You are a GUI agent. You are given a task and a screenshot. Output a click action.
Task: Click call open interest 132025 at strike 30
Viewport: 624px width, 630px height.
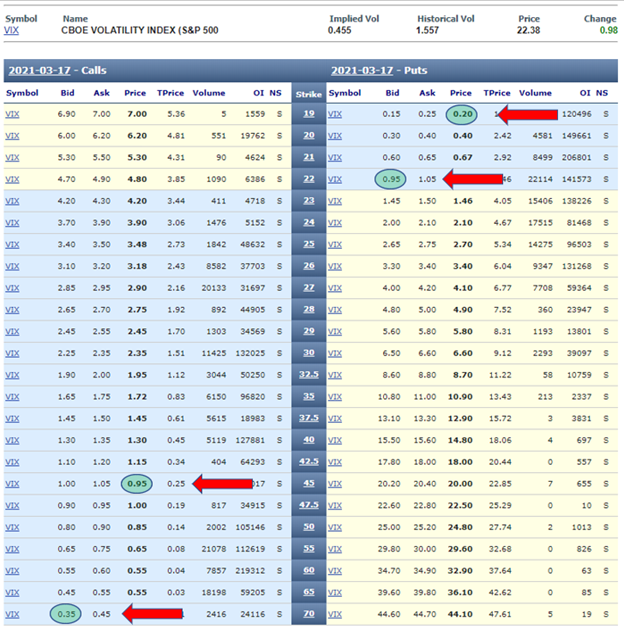click(x=250, y=353)
